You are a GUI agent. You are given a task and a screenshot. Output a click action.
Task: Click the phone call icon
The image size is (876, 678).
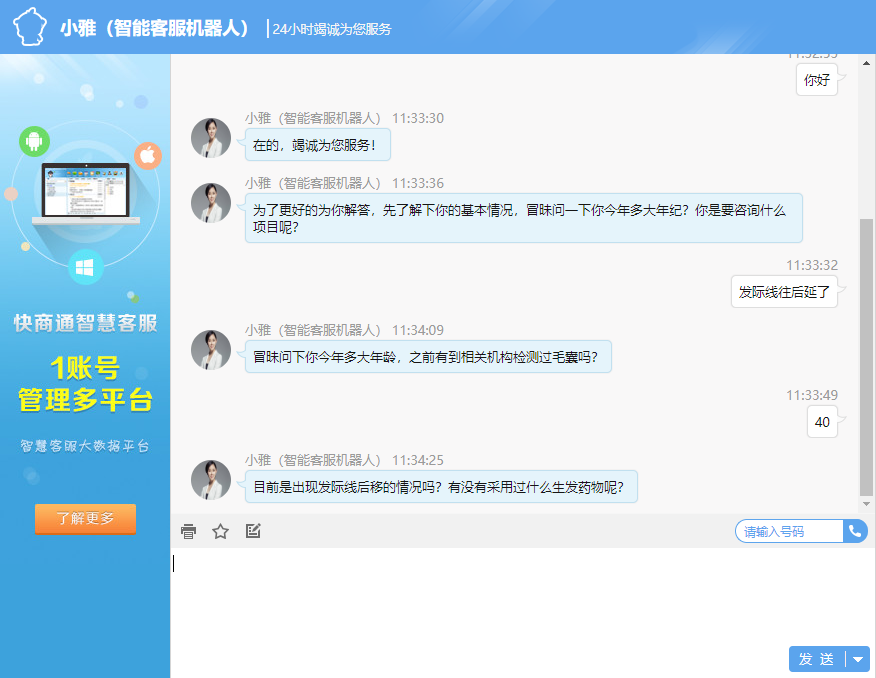855,531
